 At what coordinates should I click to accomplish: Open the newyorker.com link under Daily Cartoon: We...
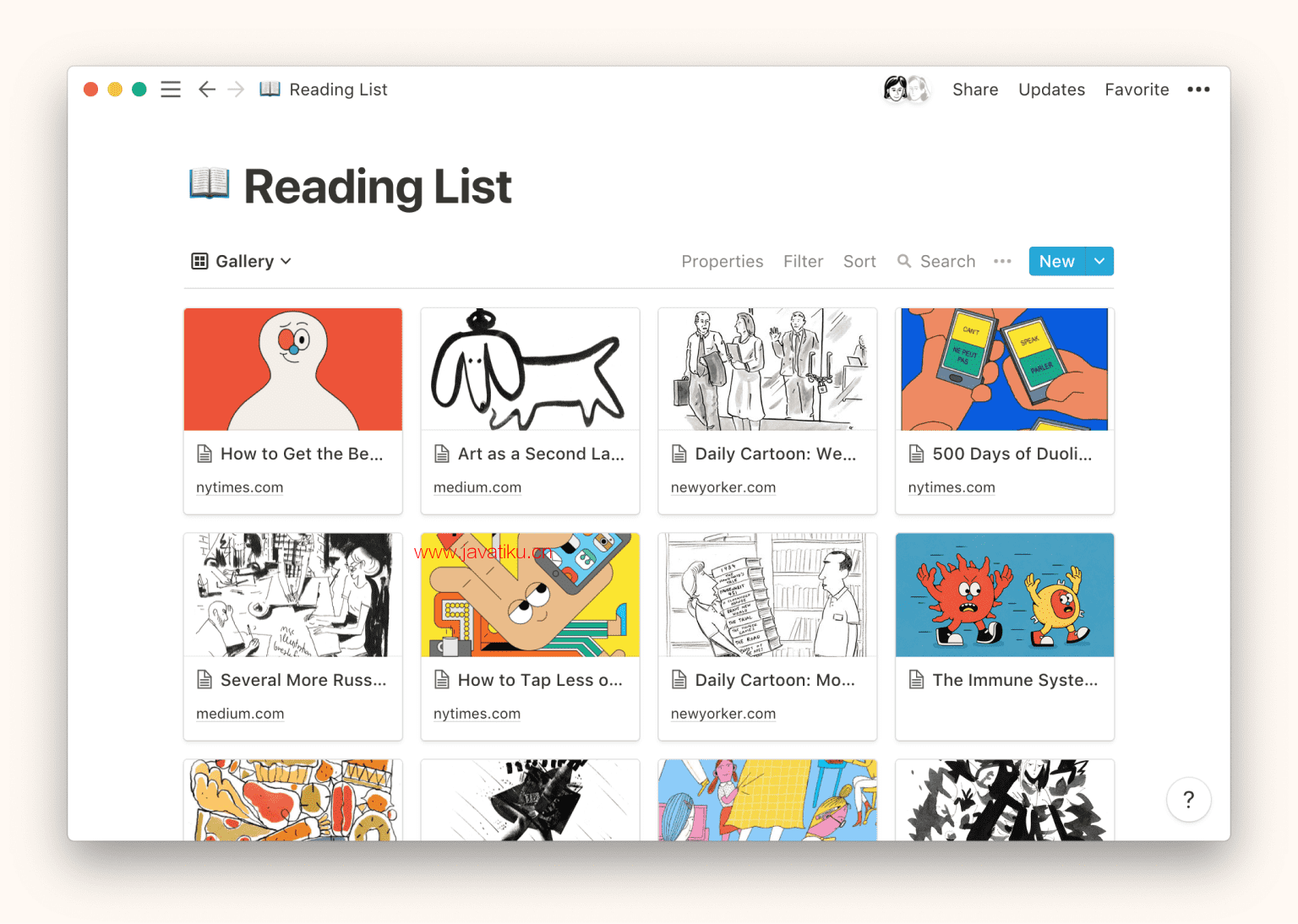point(723,487)
